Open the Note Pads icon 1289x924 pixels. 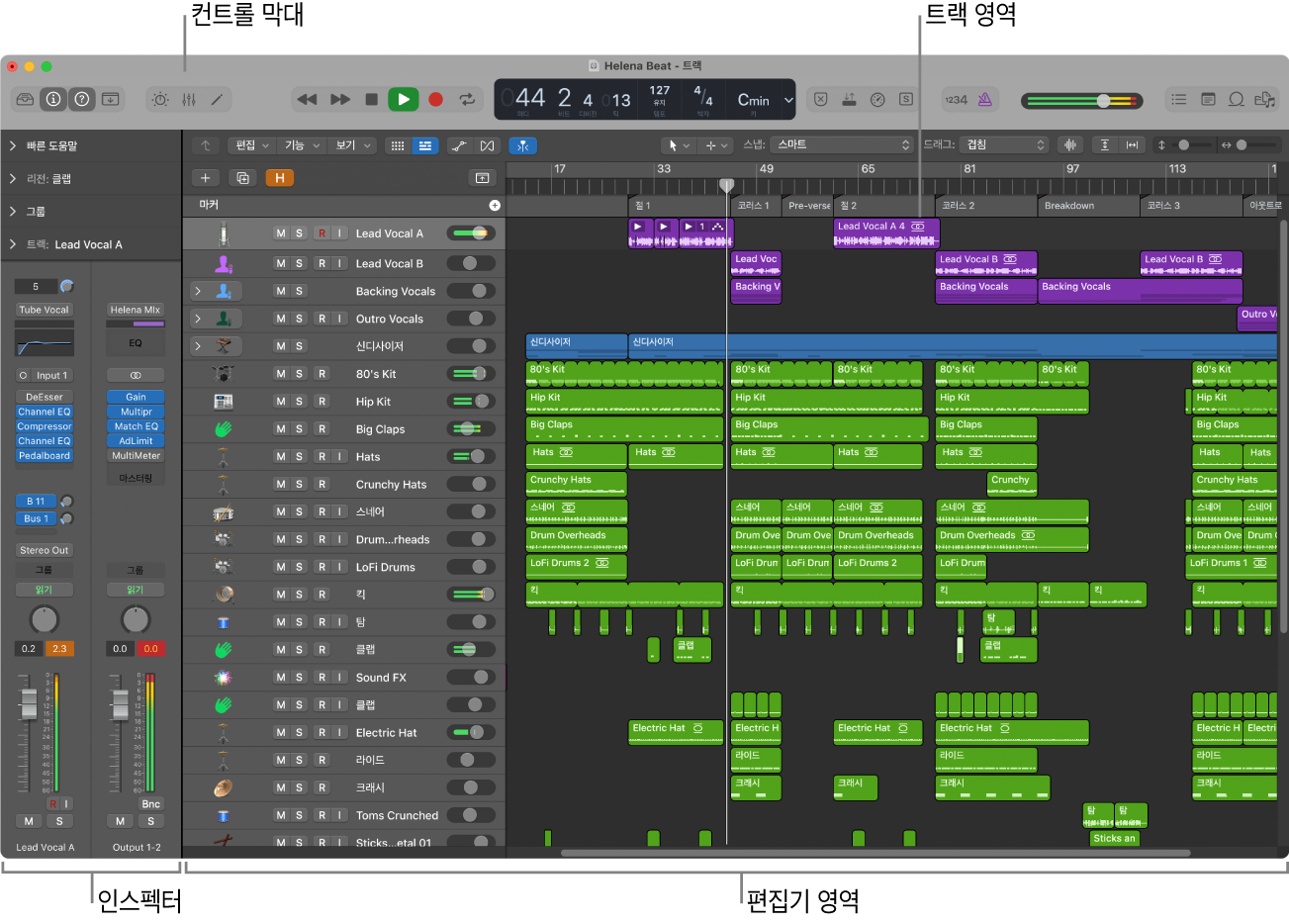pos(1208,99)
